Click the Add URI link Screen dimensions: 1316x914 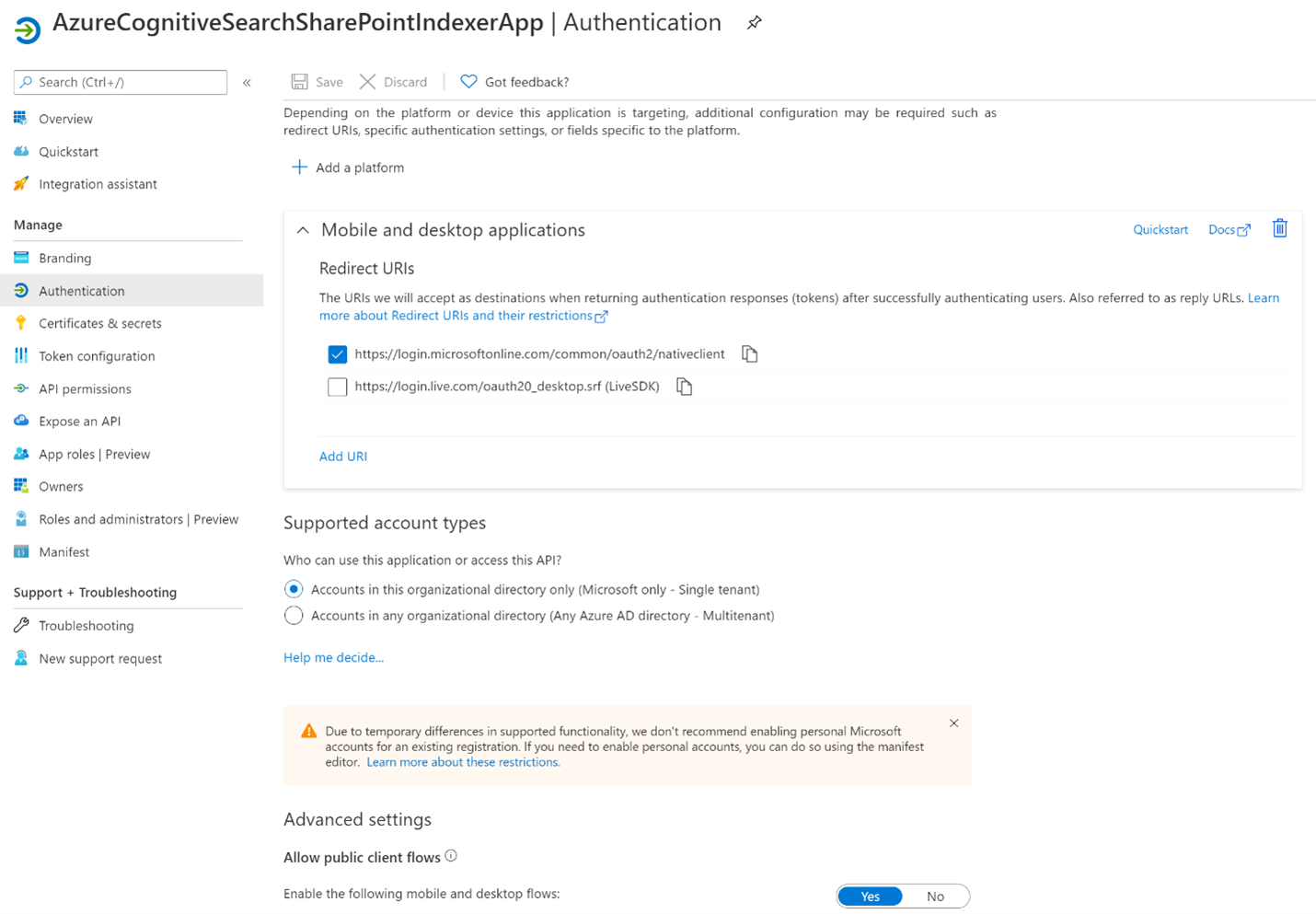pyautogui.click(x=343, y=457)
